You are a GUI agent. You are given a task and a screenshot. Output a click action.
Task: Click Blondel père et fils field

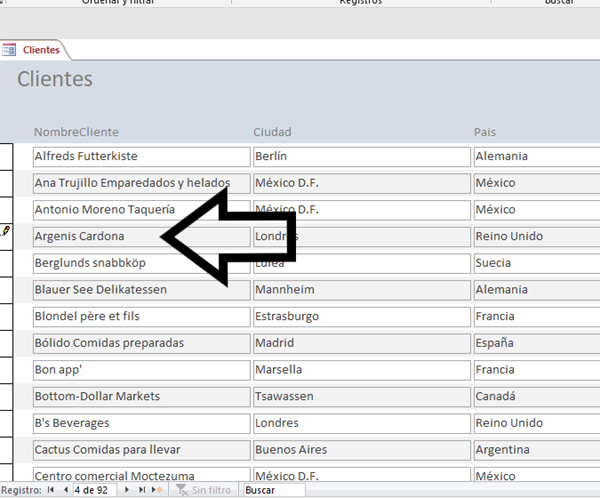[142, 317]
